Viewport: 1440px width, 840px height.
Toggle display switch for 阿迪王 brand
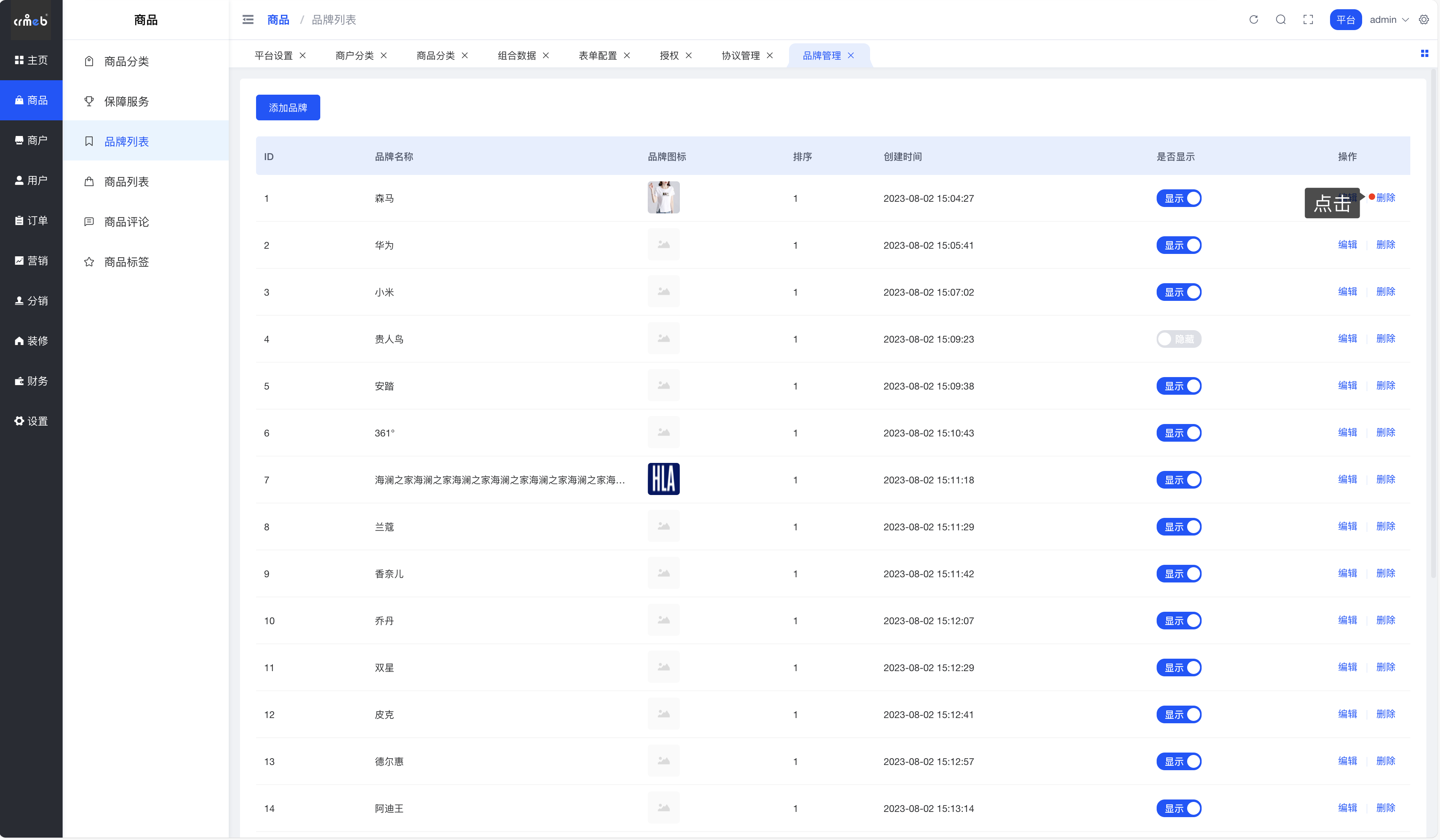[x=1178, y=809]
